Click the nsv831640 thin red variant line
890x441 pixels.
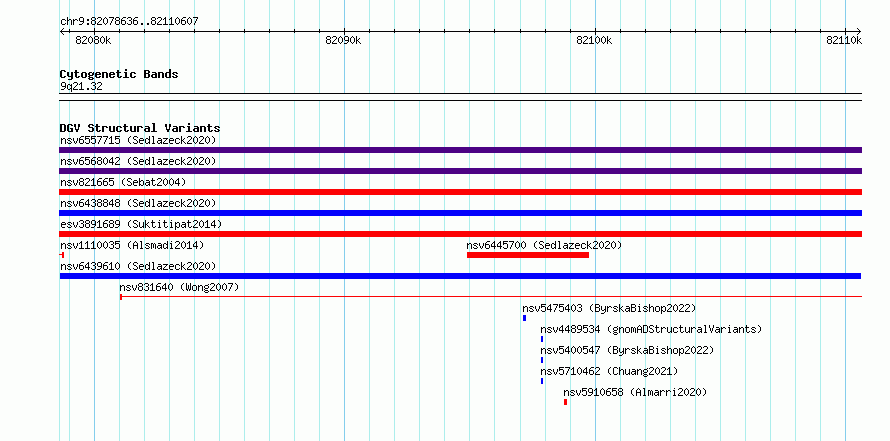tap(491, 296)
